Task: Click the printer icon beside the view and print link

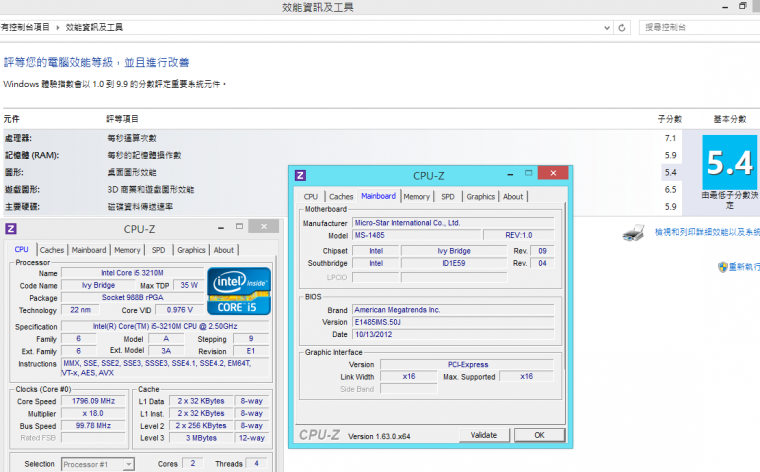Action: (x=633, y=233)
